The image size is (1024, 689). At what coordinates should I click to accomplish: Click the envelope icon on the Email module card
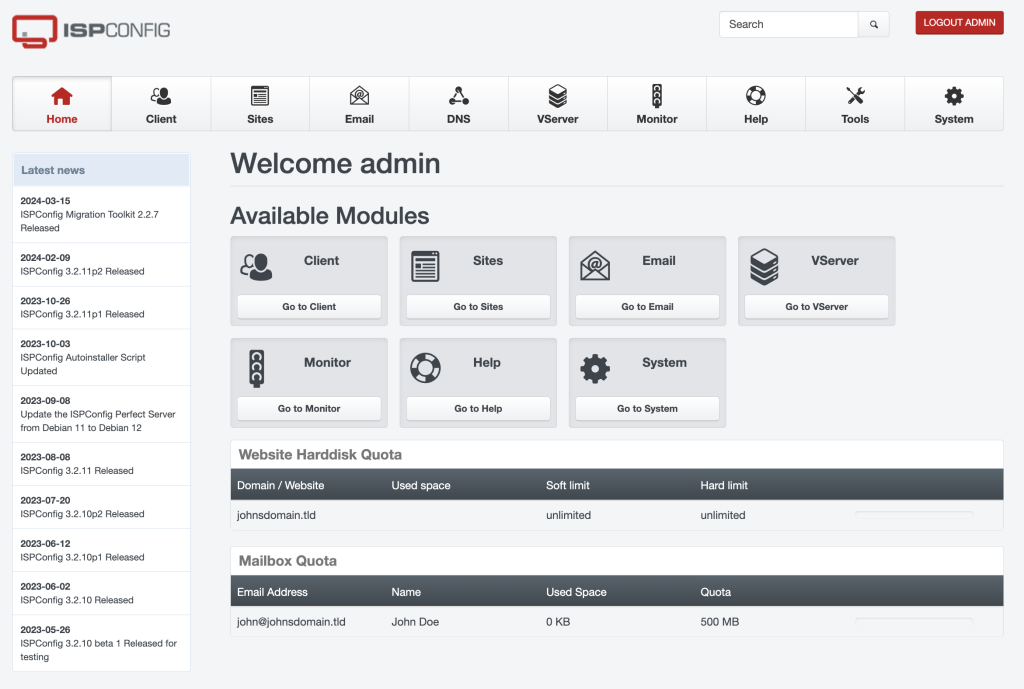(594, 266)
